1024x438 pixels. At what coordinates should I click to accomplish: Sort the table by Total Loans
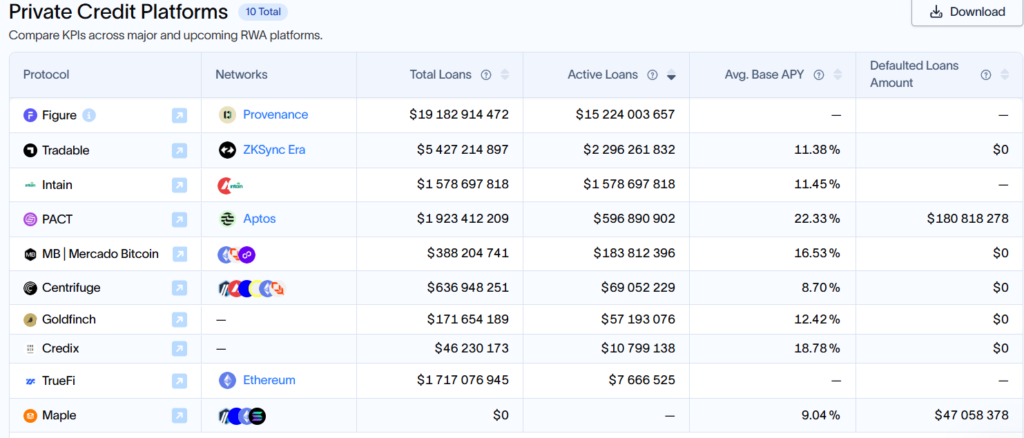(x=505, y=75)
